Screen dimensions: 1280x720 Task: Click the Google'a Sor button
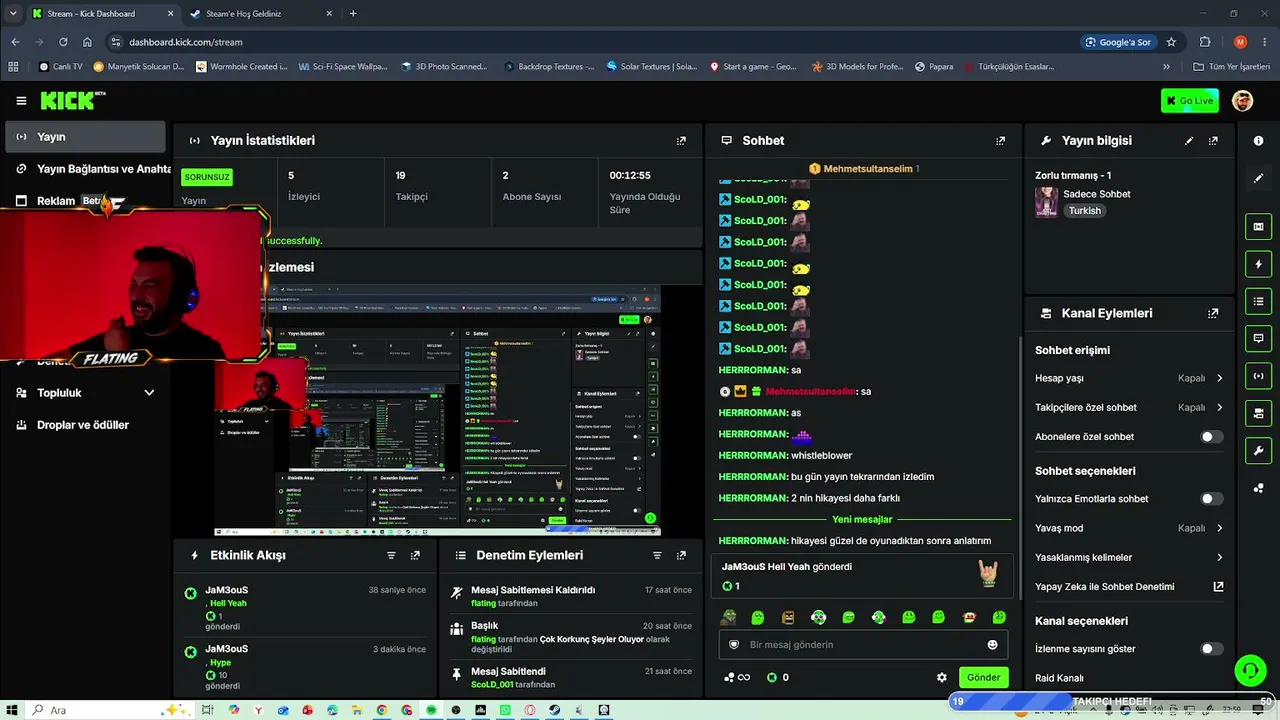(1118, 42)
